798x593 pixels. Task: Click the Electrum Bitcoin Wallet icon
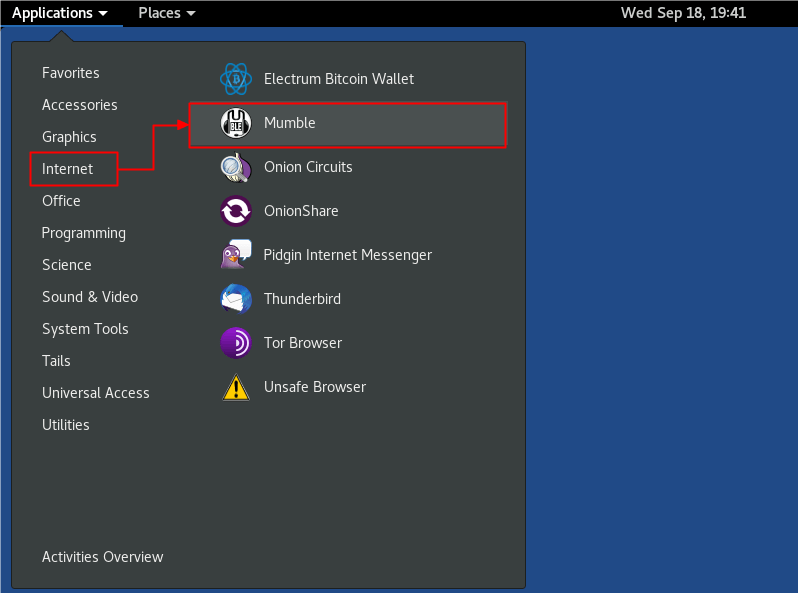(x=236, y=78)
